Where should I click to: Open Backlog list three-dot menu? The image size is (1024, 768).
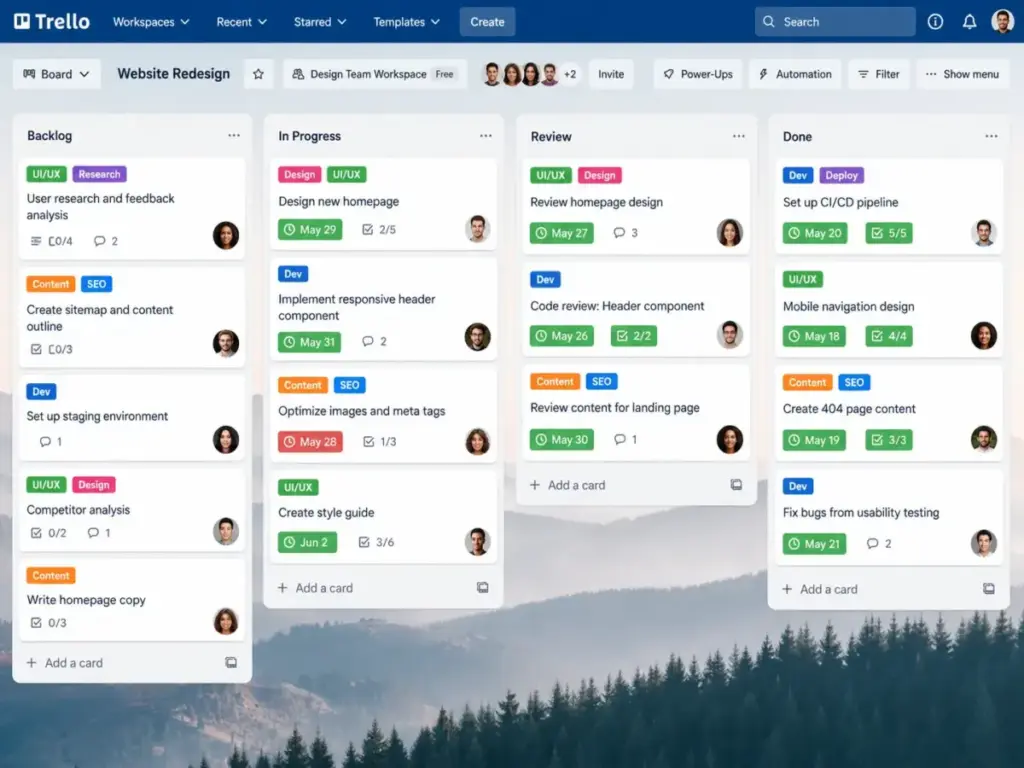(x=234, y=135)
